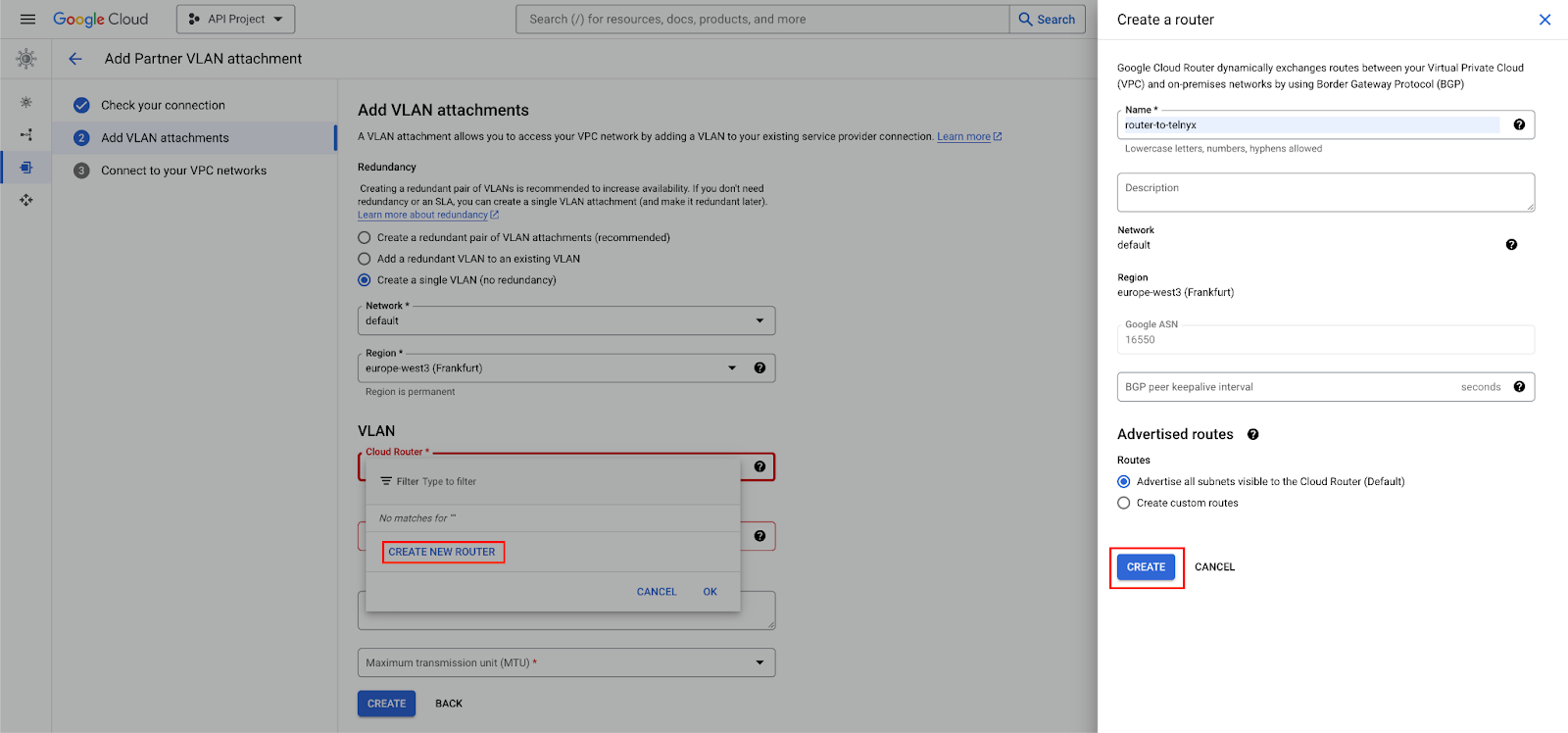Click the Google ASN field showing 16550

[x=1326, y=339]
